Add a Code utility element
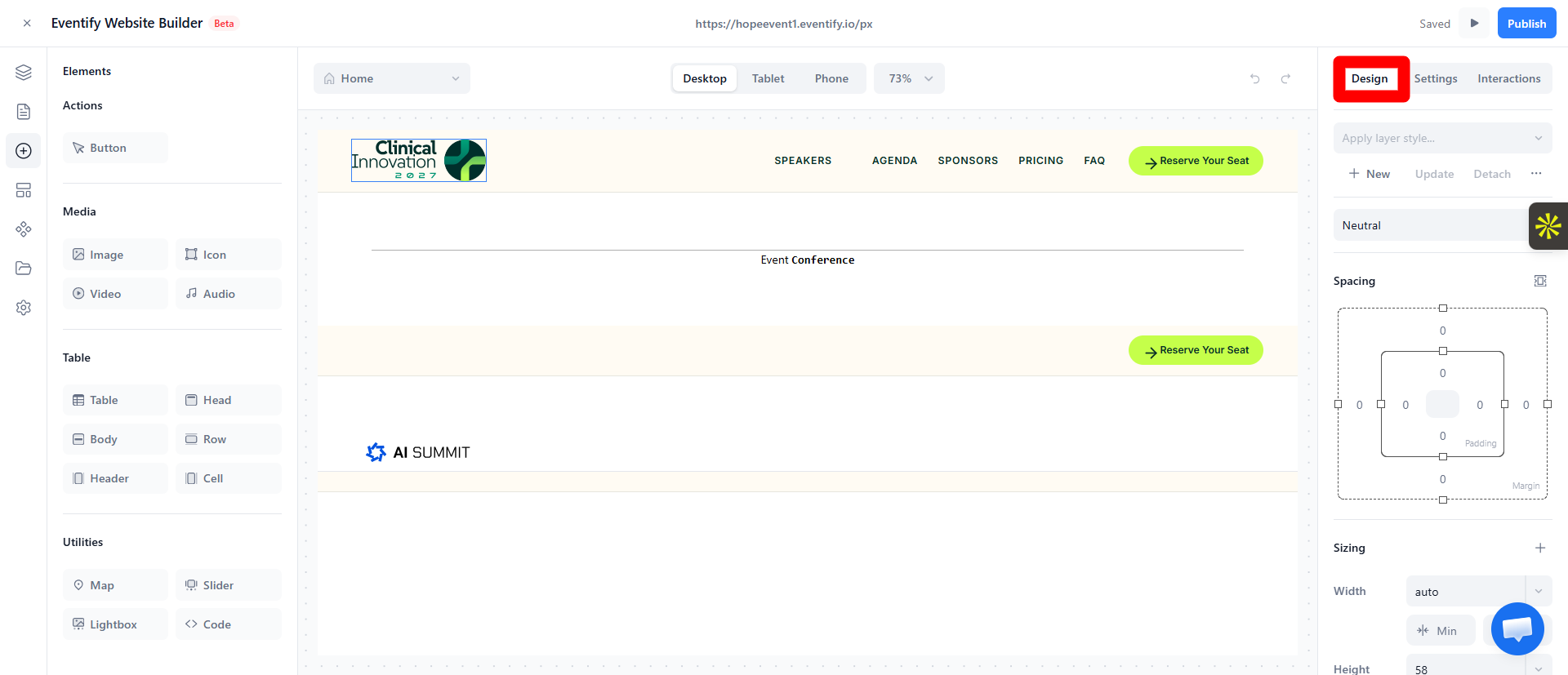 [229, 624]
